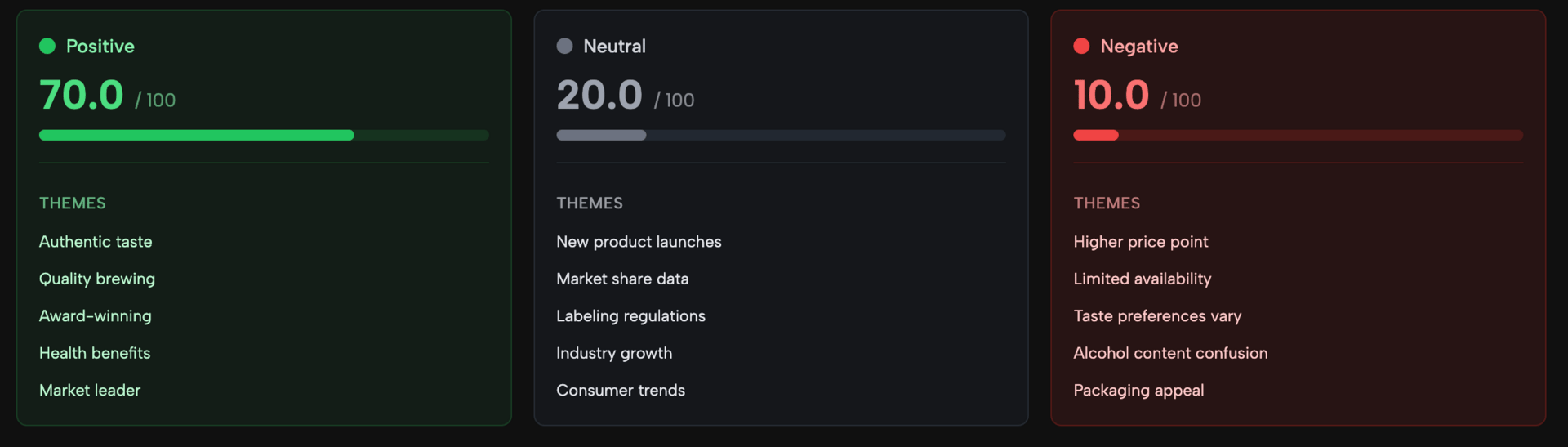Viewport: 1568px width, 447px height.
Task: Select New product launches theme
Action: [x=639, y=242]
